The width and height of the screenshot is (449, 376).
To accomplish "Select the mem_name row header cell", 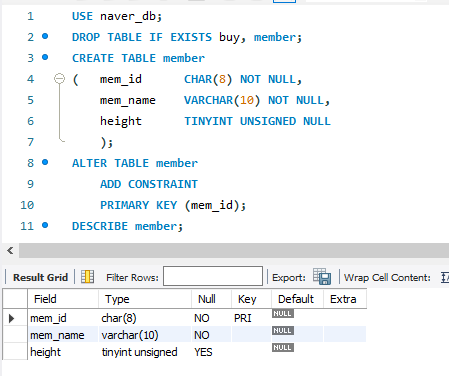I will (15, 335).
